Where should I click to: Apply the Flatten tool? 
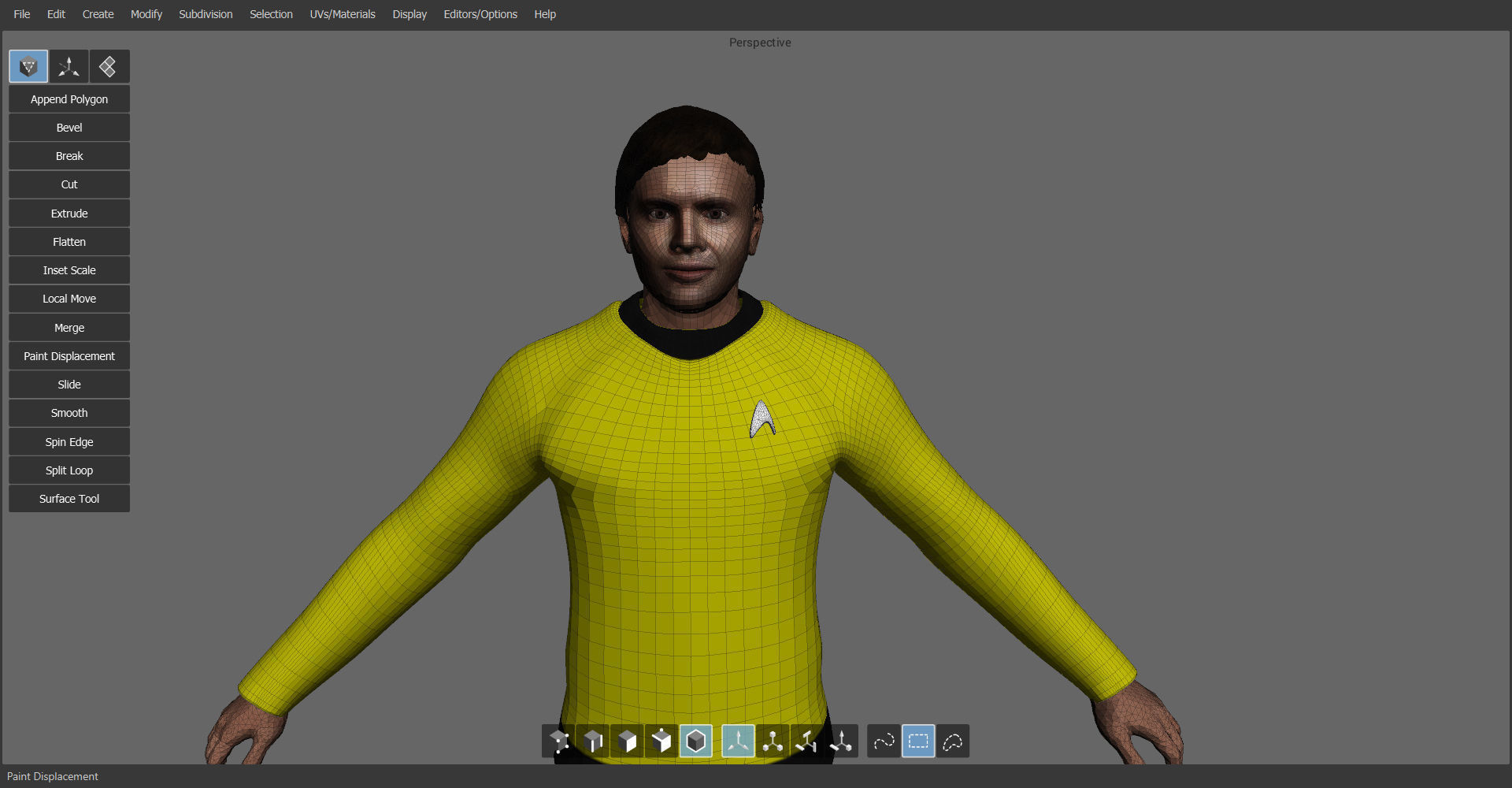[69, 242]
